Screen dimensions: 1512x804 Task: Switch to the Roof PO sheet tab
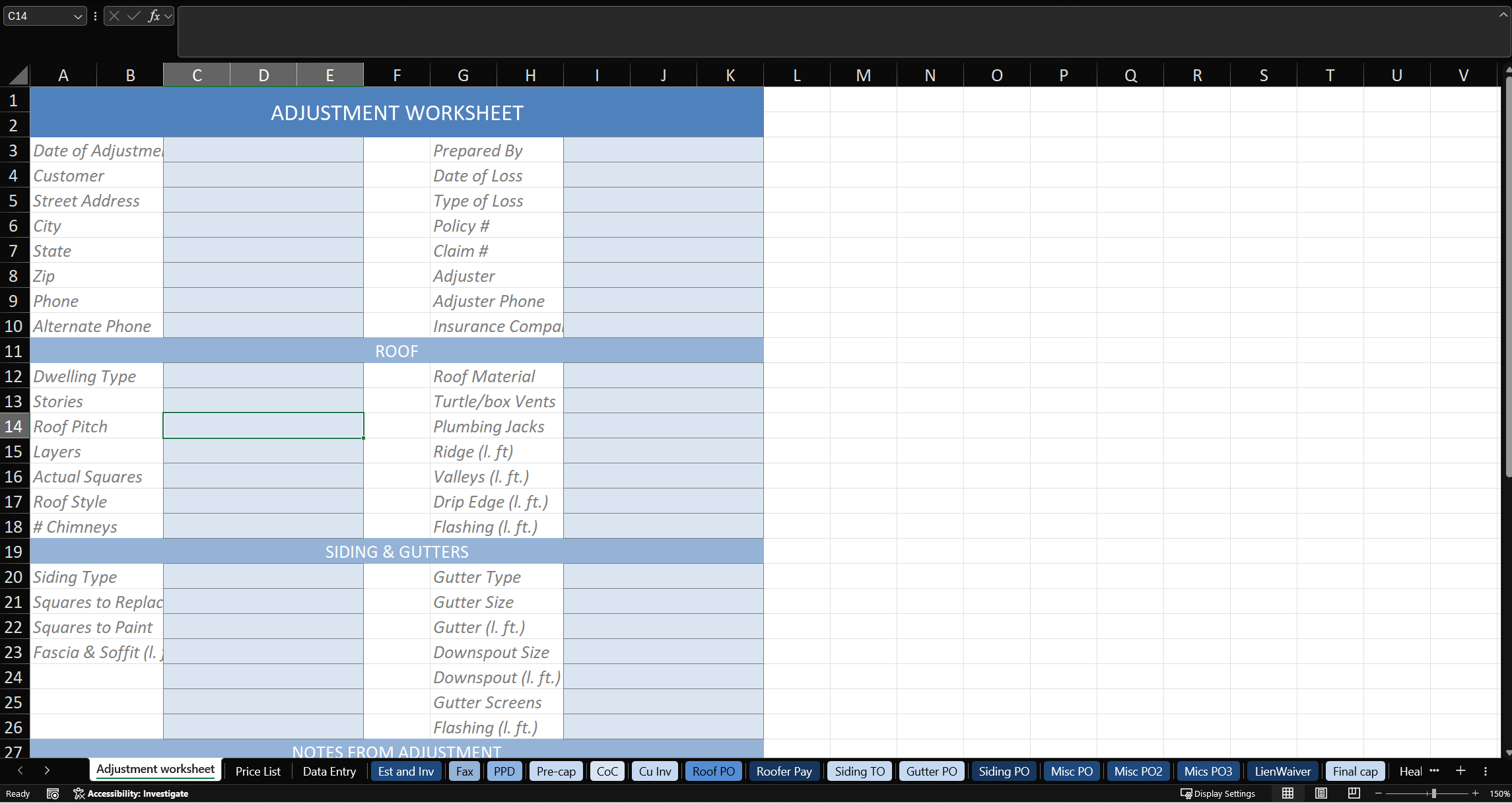(713, 770)
